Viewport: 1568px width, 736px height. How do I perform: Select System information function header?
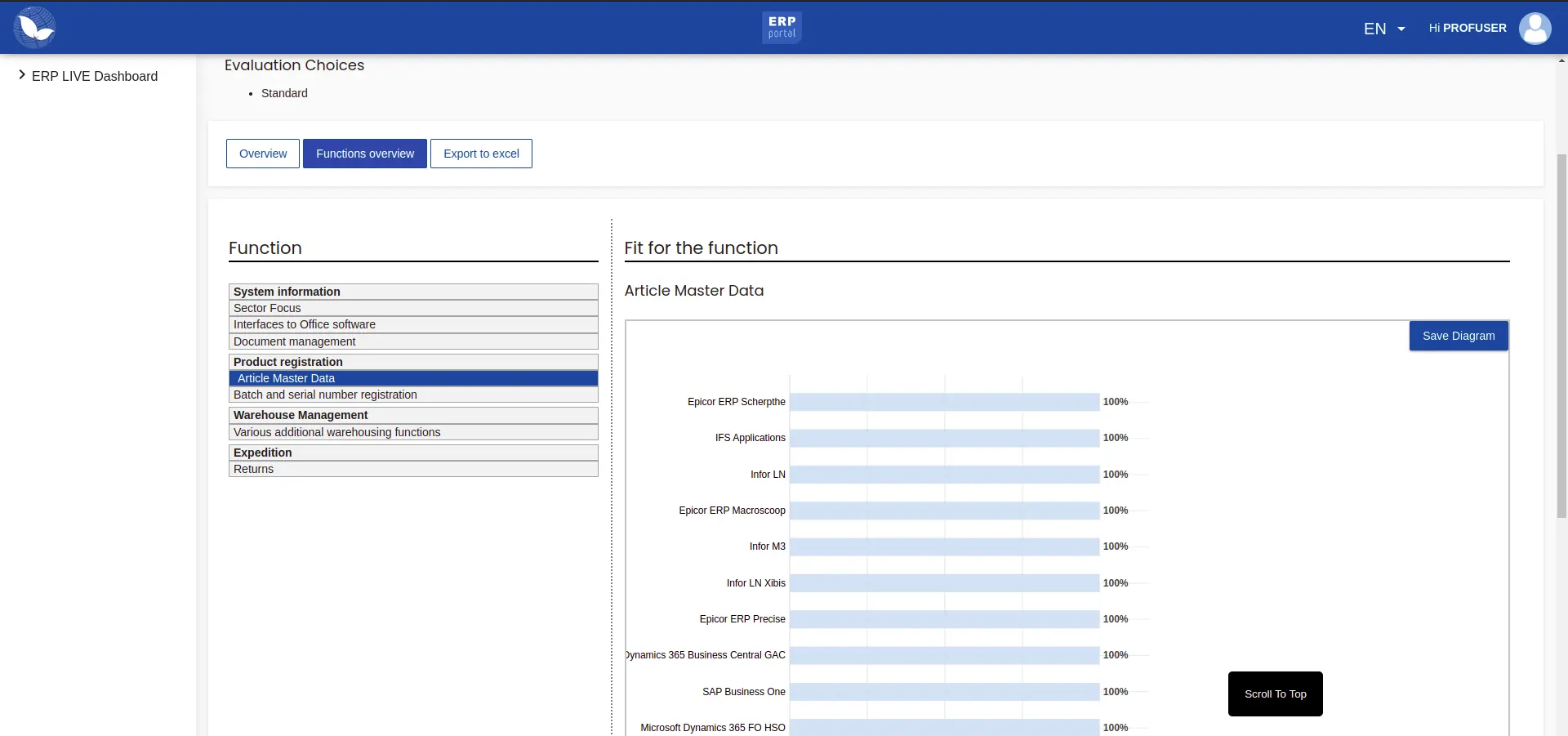413,292
